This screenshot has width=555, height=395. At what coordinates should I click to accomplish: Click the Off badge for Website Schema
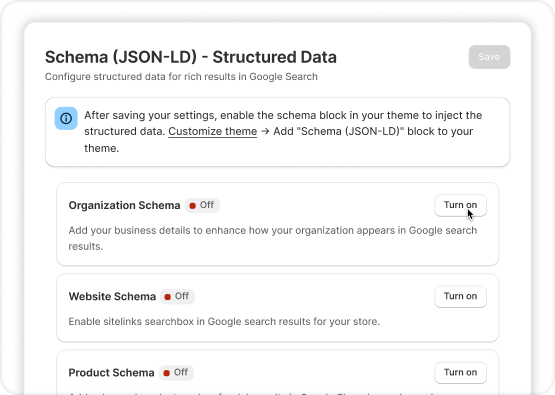pos(177,296)
